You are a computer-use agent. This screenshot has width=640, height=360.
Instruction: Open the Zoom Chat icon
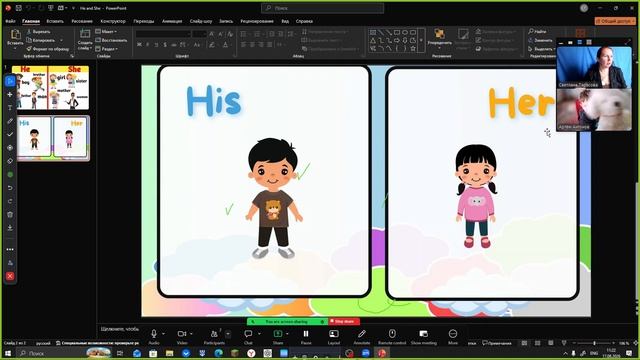coord(248,334)
